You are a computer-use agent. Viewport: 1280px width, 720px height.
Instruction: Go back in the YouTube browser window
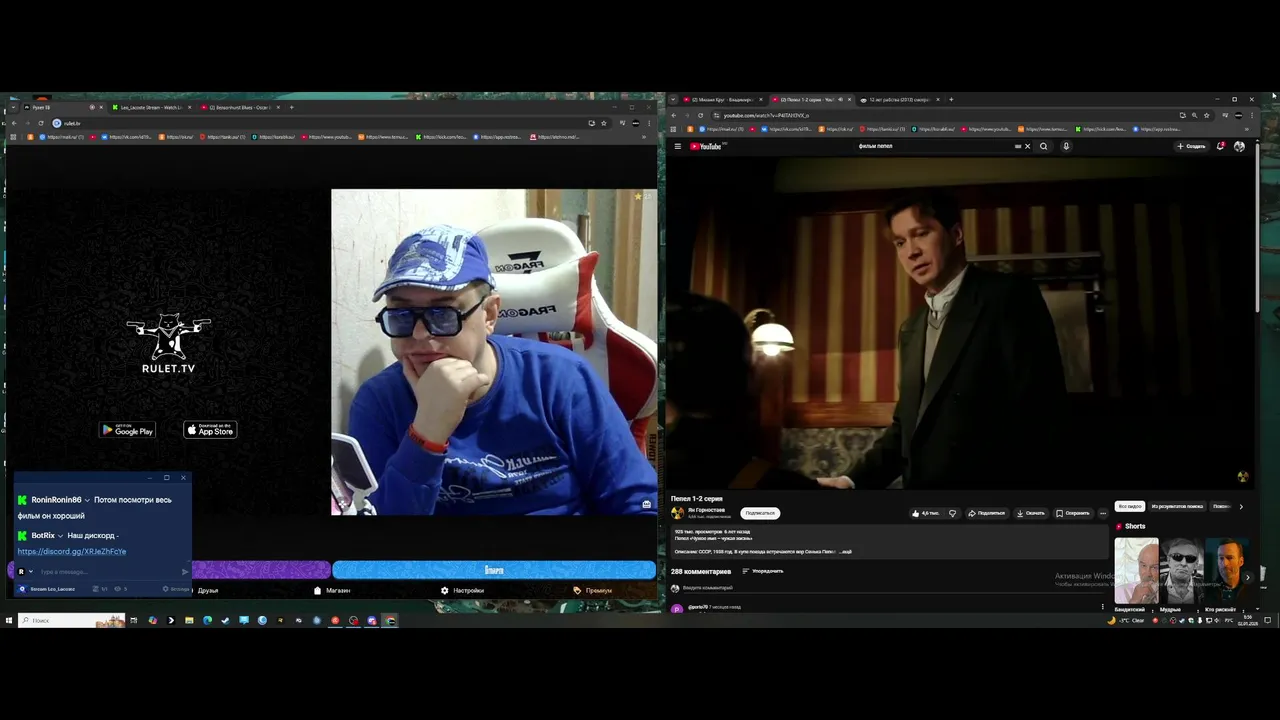tap(673, 115)
